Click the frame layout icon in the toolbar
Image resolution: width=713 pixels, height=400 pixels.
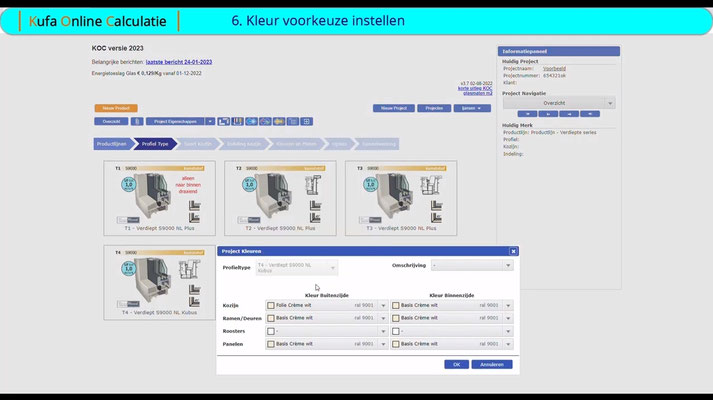point(223,121)
